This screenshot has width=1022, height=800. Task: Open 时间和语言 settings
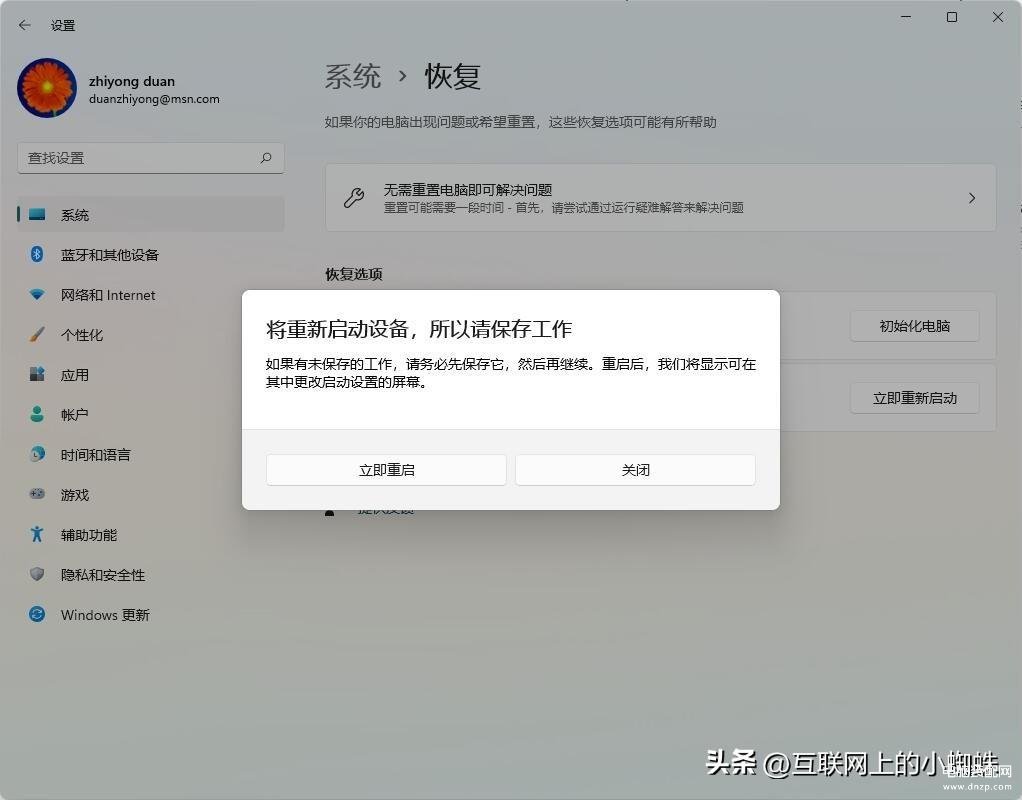tap(151, 454)
